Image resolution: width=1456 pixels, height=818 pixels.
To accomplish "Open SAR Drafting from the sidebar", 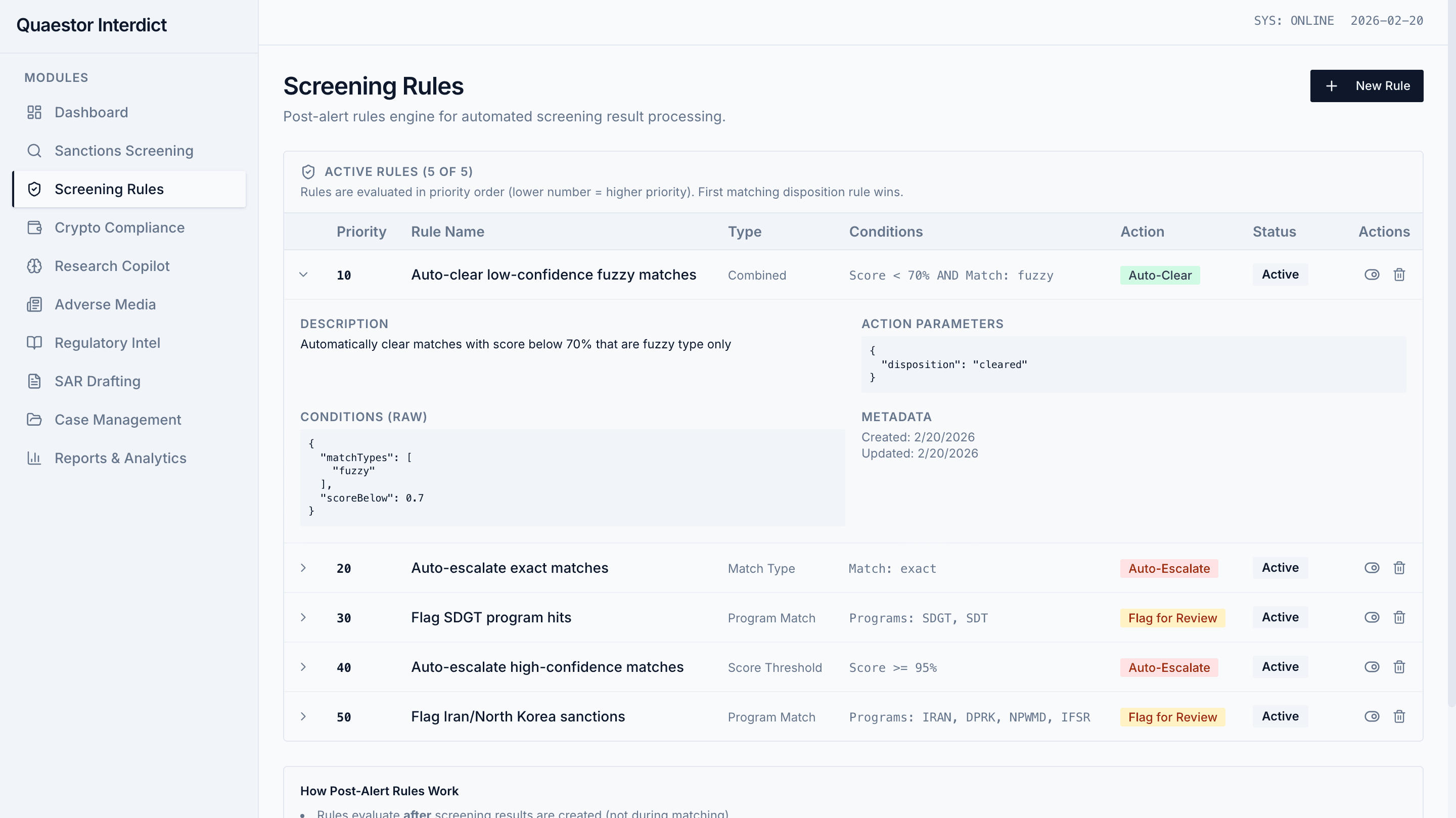I will (x=97, y=381).
